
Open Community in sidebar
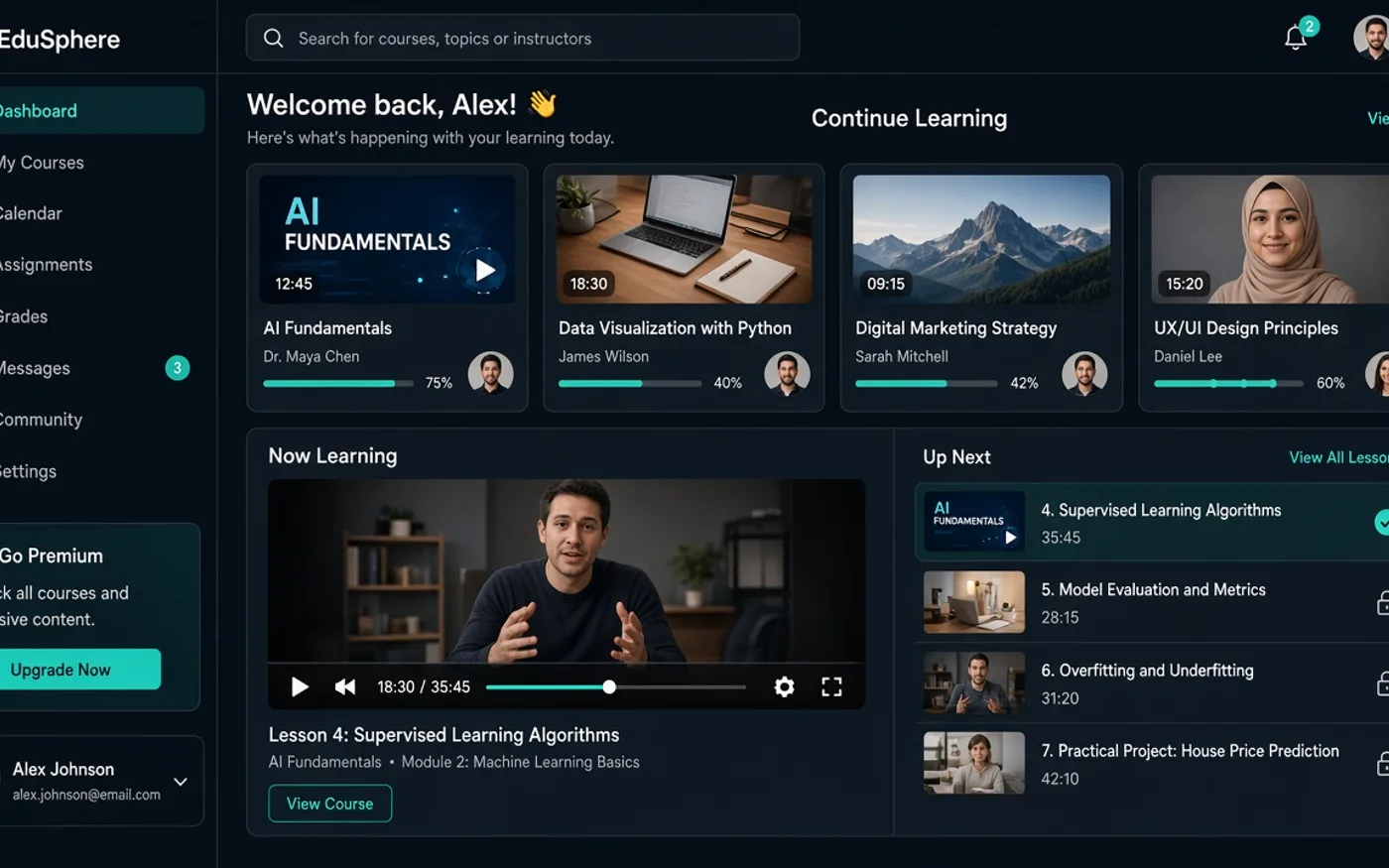click(41, 420)
